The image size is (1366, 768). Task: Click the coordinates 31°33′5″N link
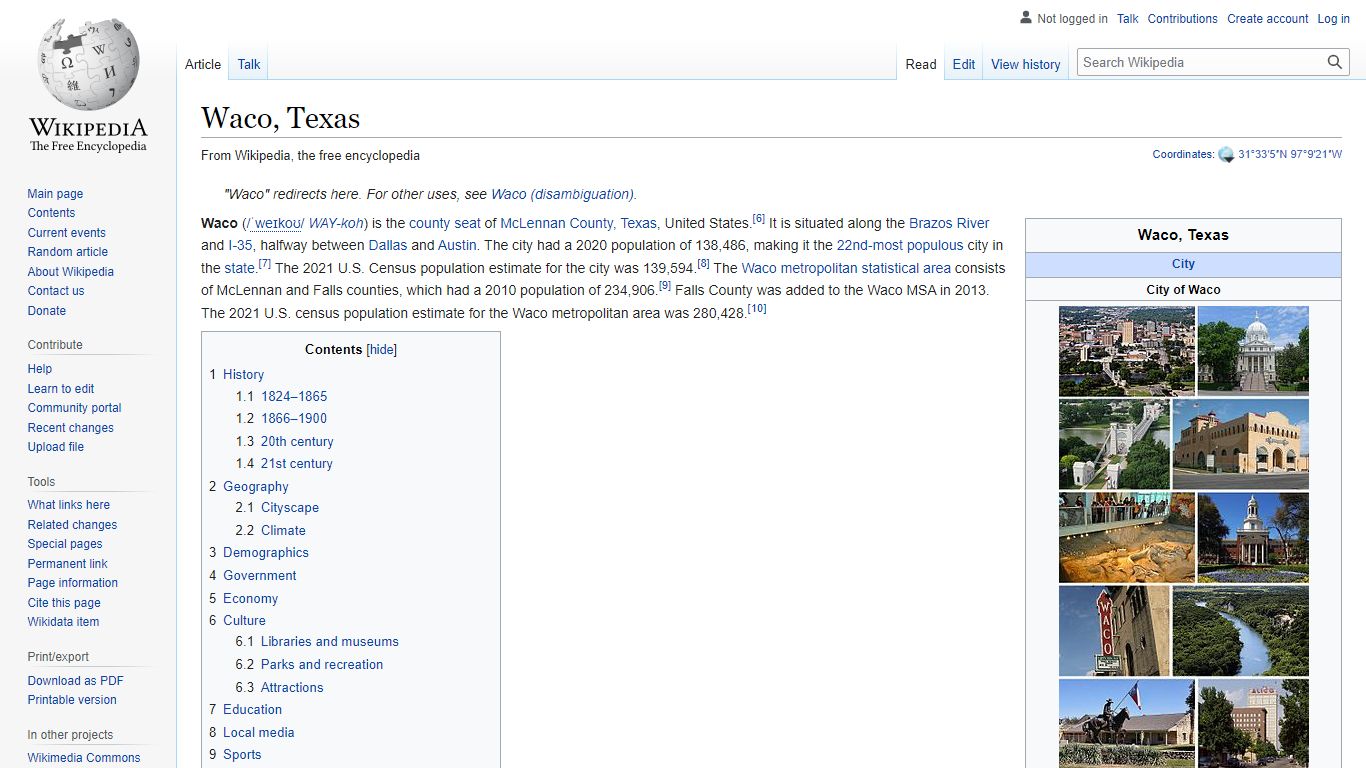coord(1290,155)
